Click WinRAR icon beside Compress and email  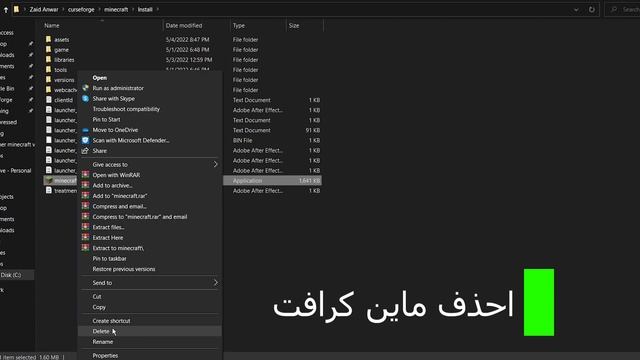tap(85, 206)
